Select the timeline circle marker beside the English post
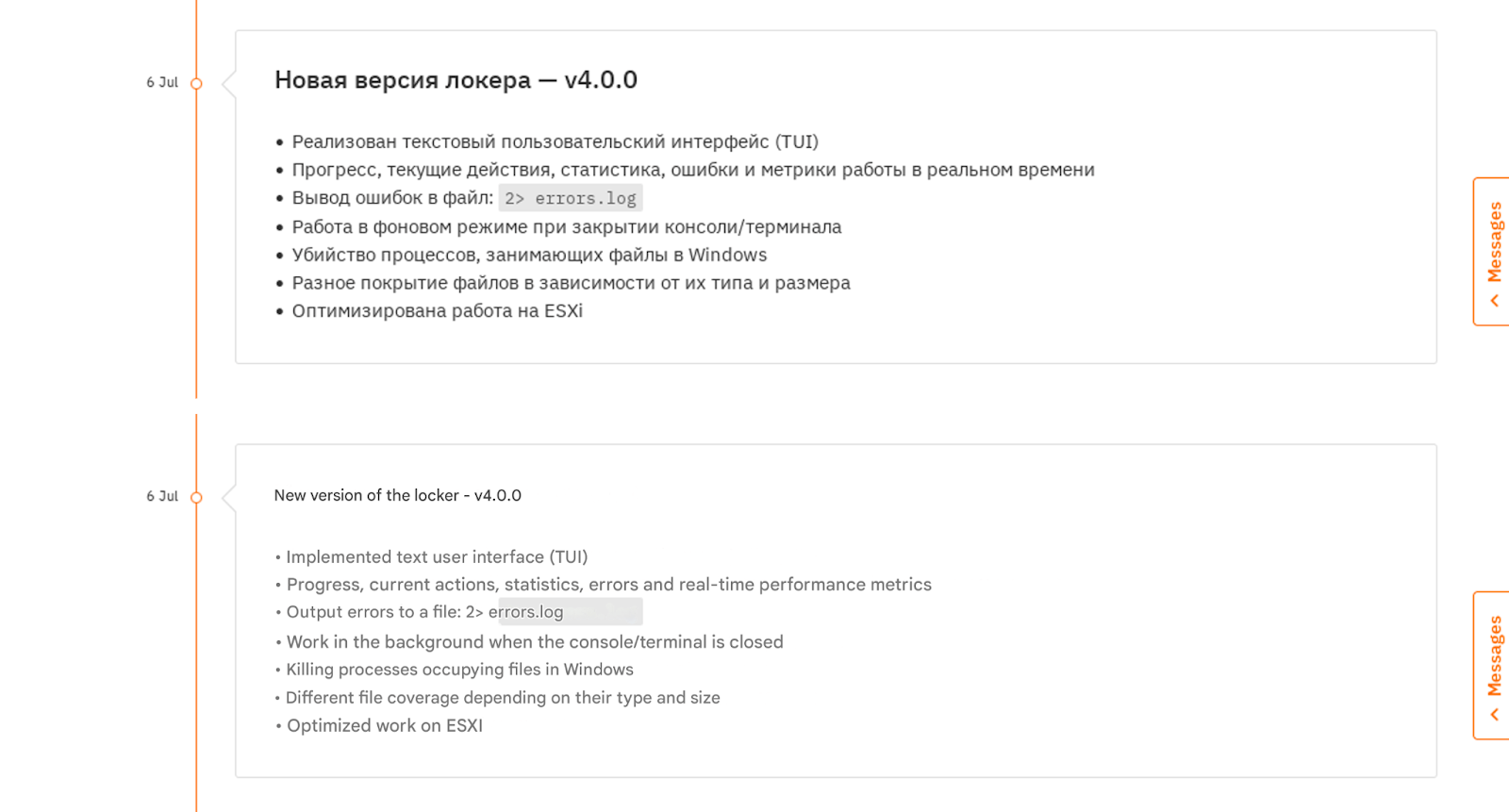The height and width of the screenshot is (812, 1509). (x=195, y=495)
